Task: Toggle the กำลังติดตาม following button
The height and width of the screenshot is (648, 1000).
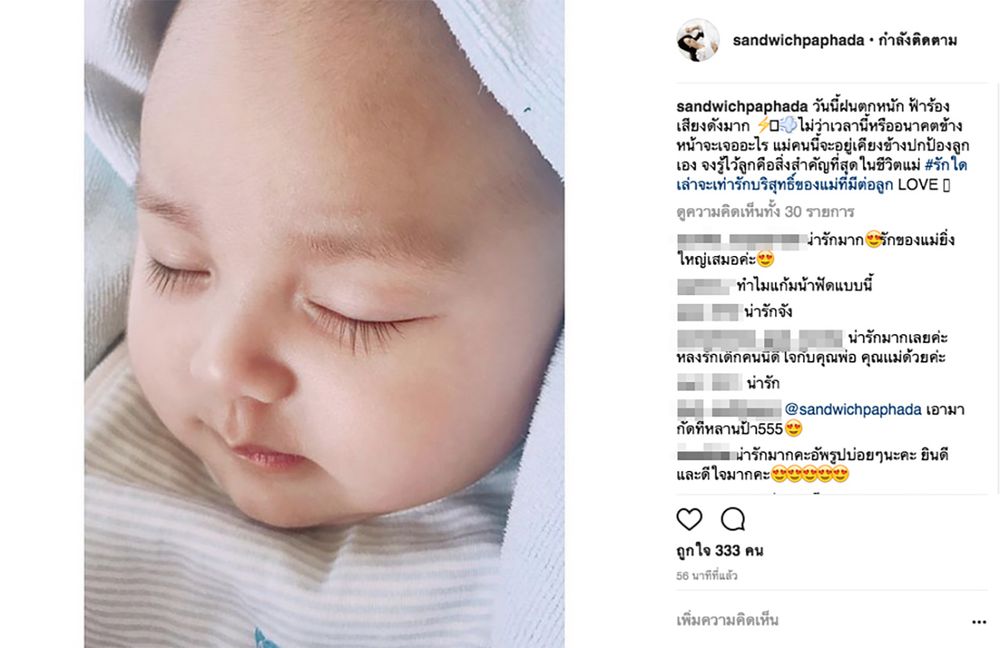Action: tap(918, 40)
